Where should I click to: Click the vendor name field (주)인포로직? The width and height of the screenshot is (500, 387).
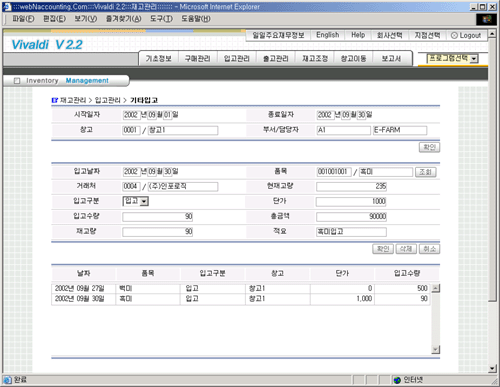pos(183,187)
